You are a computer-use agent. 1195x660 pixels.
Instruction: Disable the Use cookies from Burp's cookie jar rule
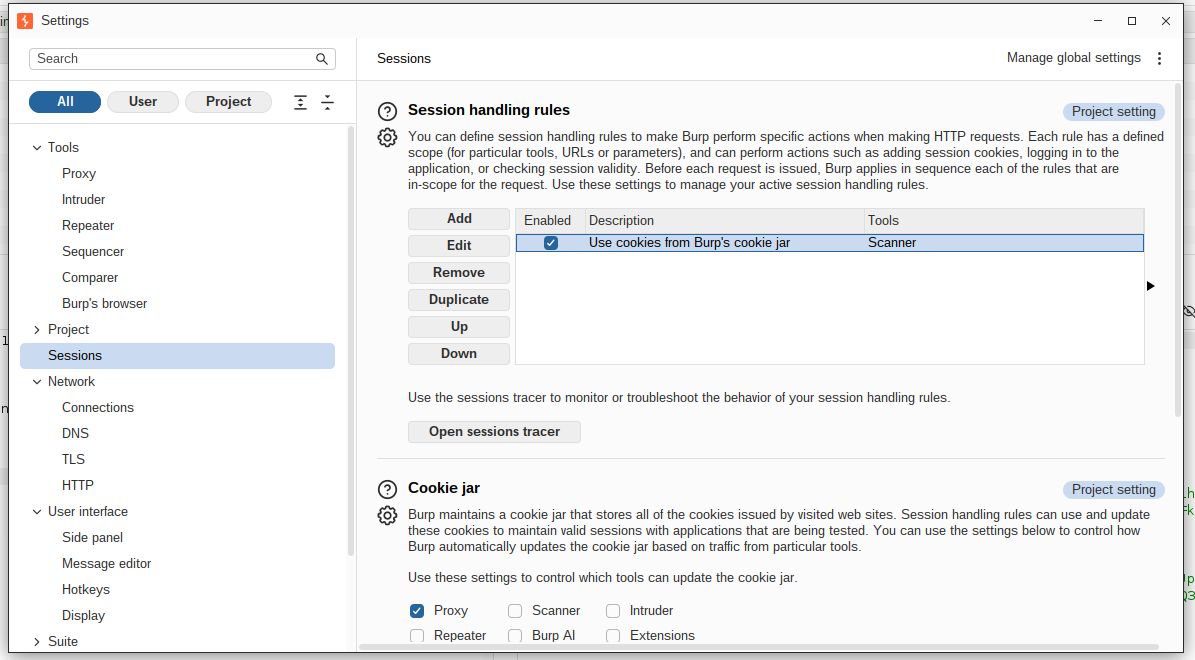click(550, 243)
